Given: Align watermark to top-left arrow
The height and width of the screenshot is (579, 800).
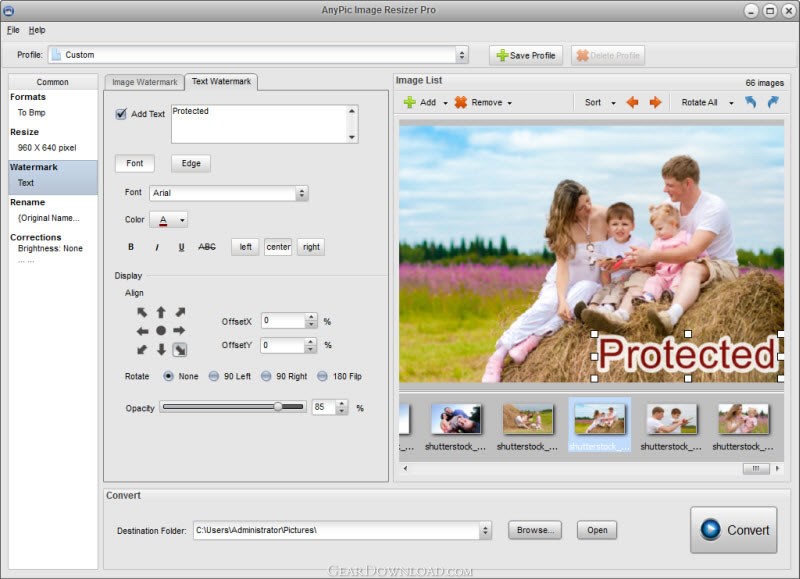Looking at the screenshot, I should click(x=142, y=312).
